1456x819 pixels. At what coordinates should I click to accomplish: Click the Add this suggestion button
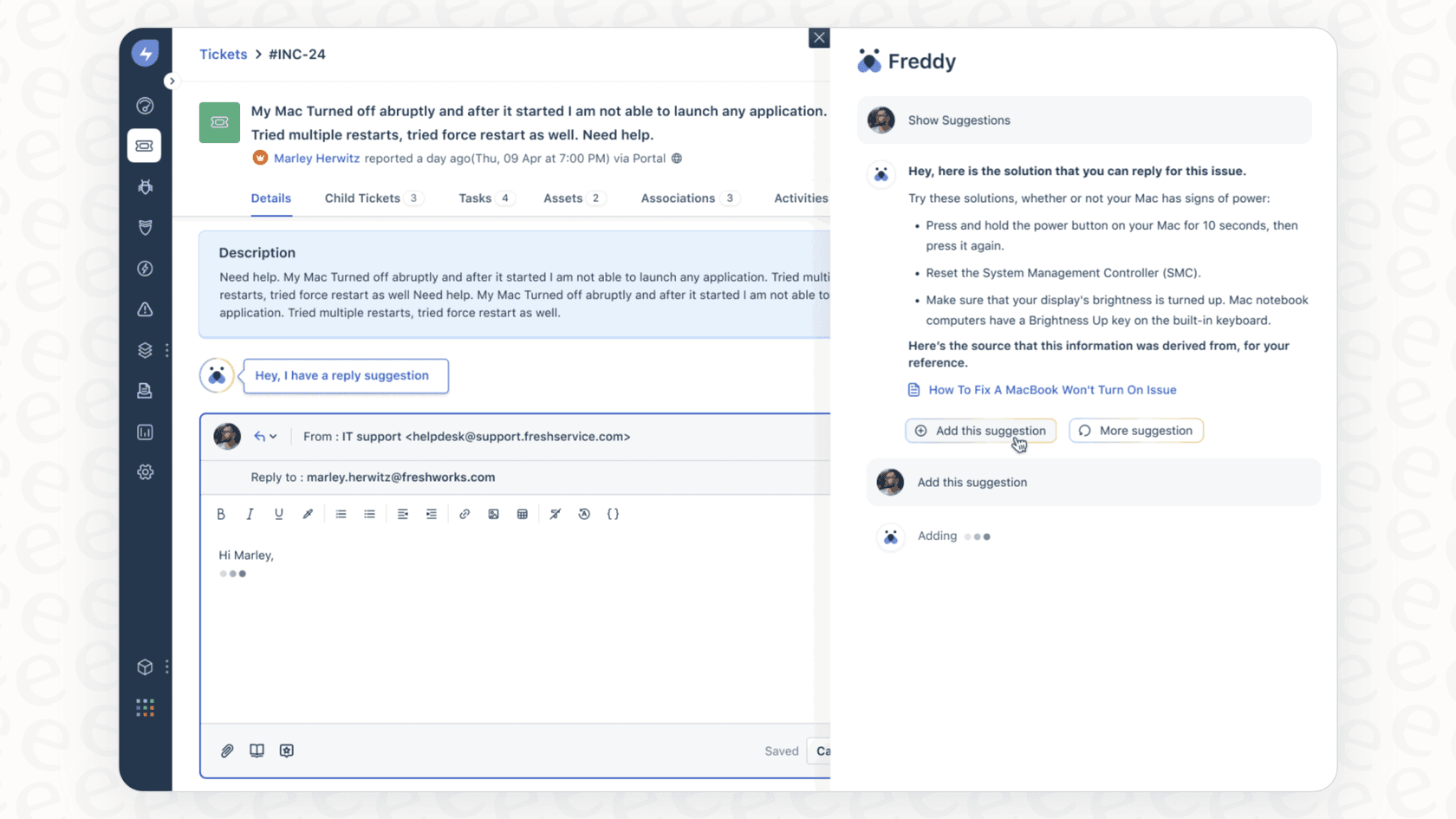point(980,430)
